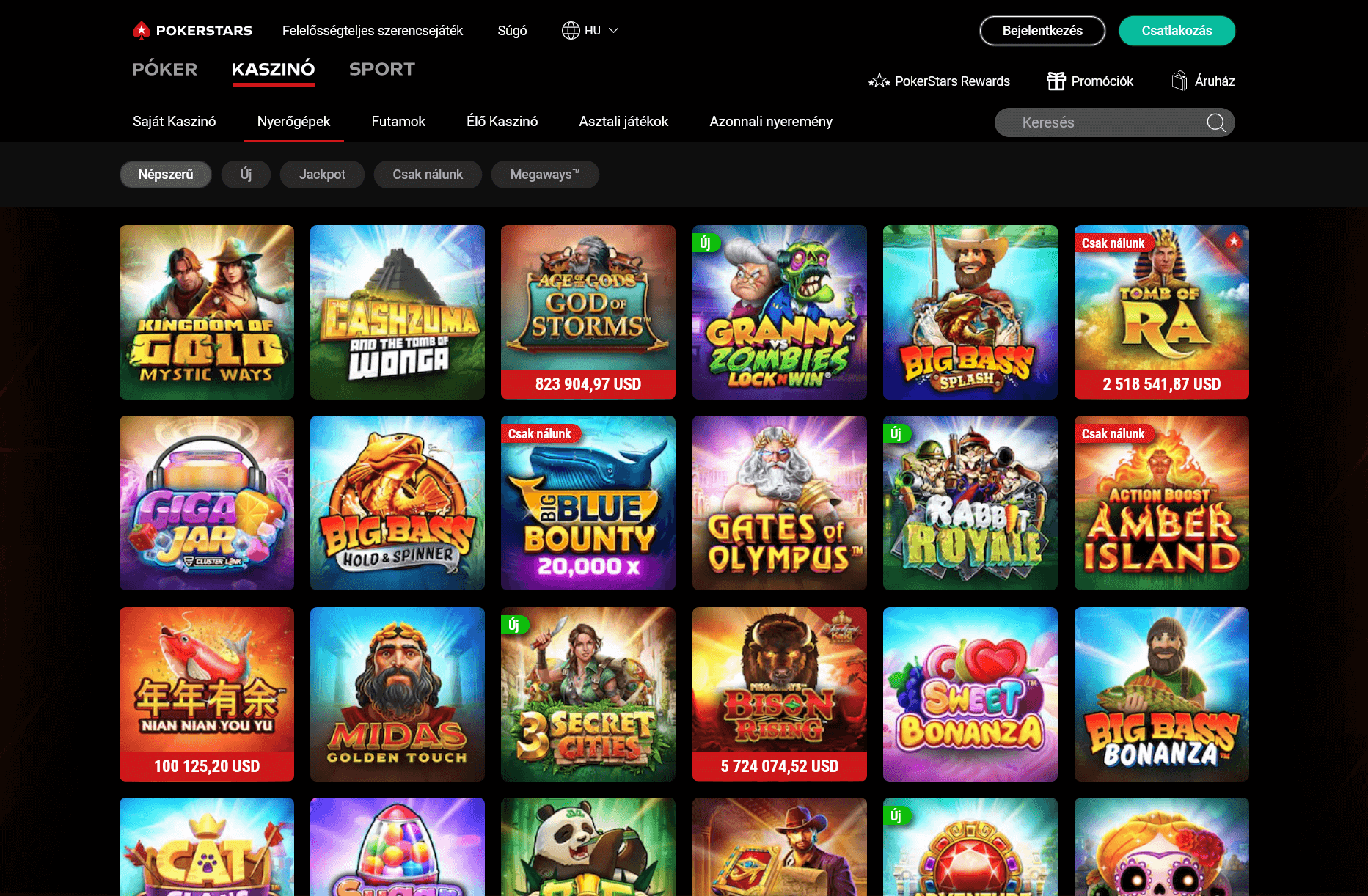This screenshot has height=896, width=1368.
Task: Open Big Bass Splash game
Action: 970,312
